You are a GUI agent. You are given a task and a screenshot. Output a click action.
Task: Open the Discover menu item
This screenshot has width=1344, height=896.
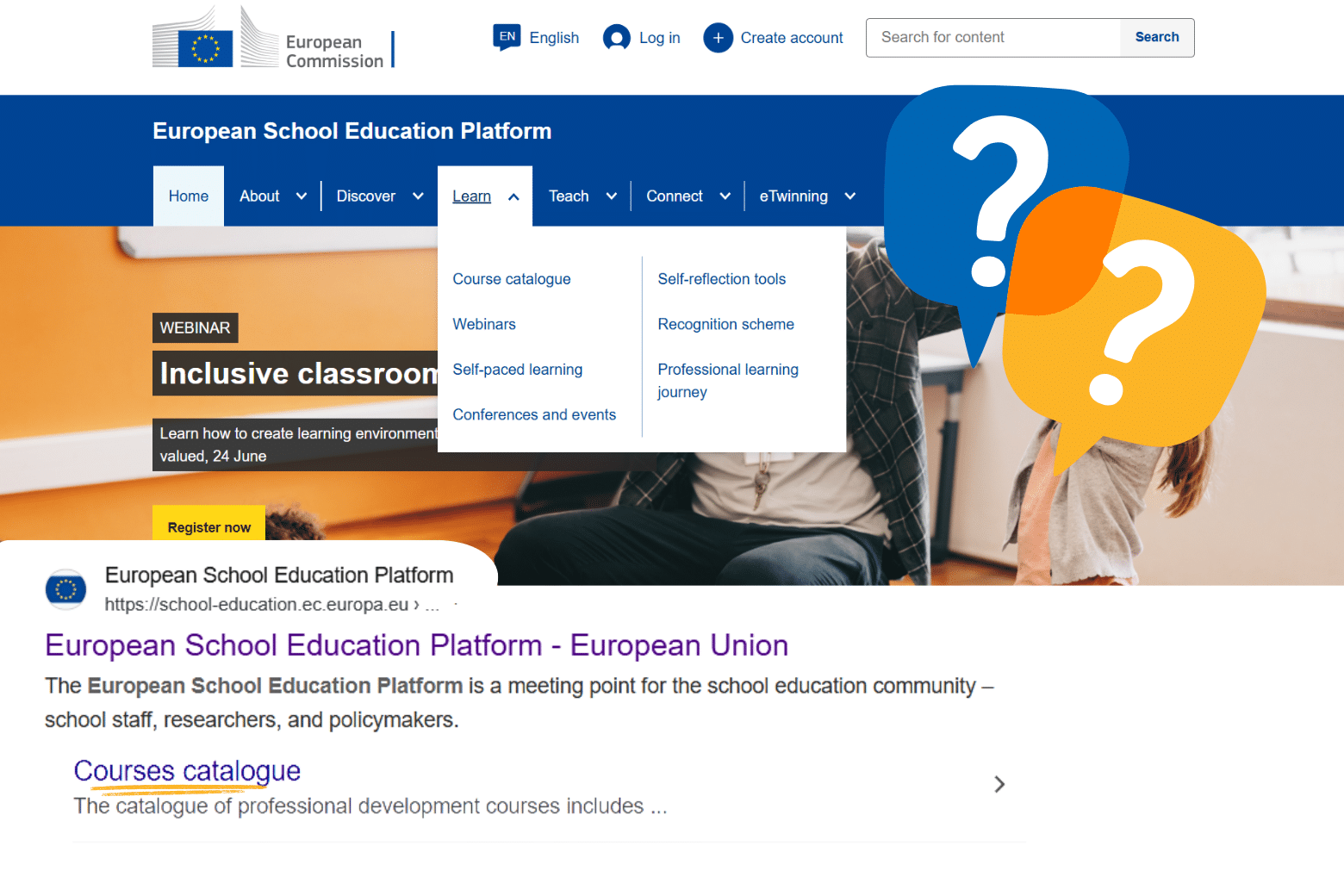point(366,196)
